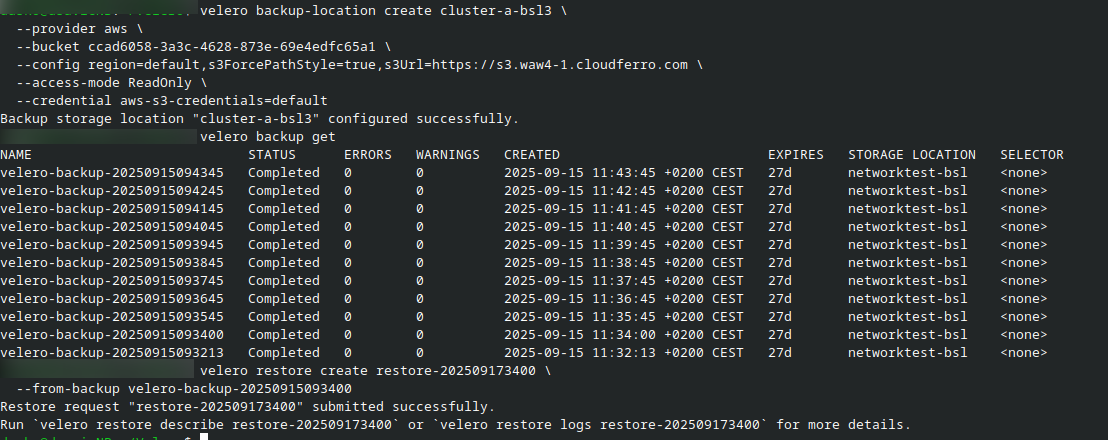This screenshot has width=1108, height=440.
Task: Click the EXPIRES column header
Action: 796,155
